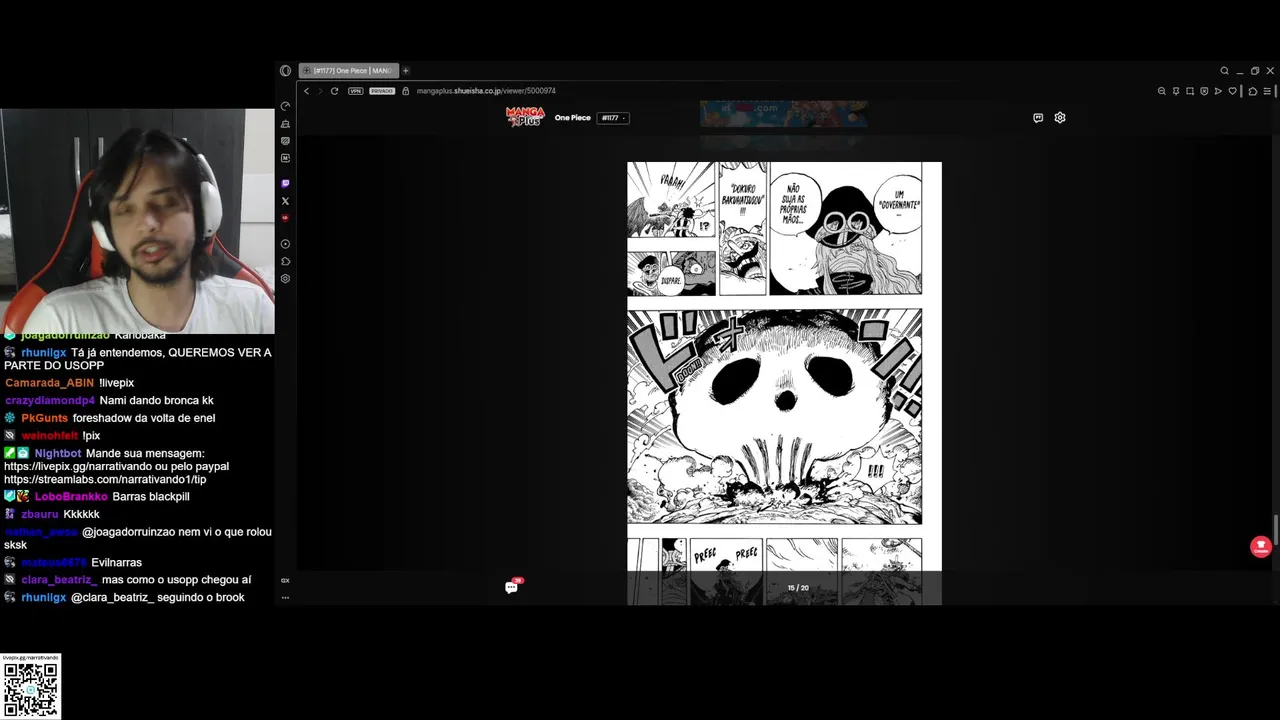Open a new browser tab
This screenshot has height=720, width=1280.
(406, 71)
